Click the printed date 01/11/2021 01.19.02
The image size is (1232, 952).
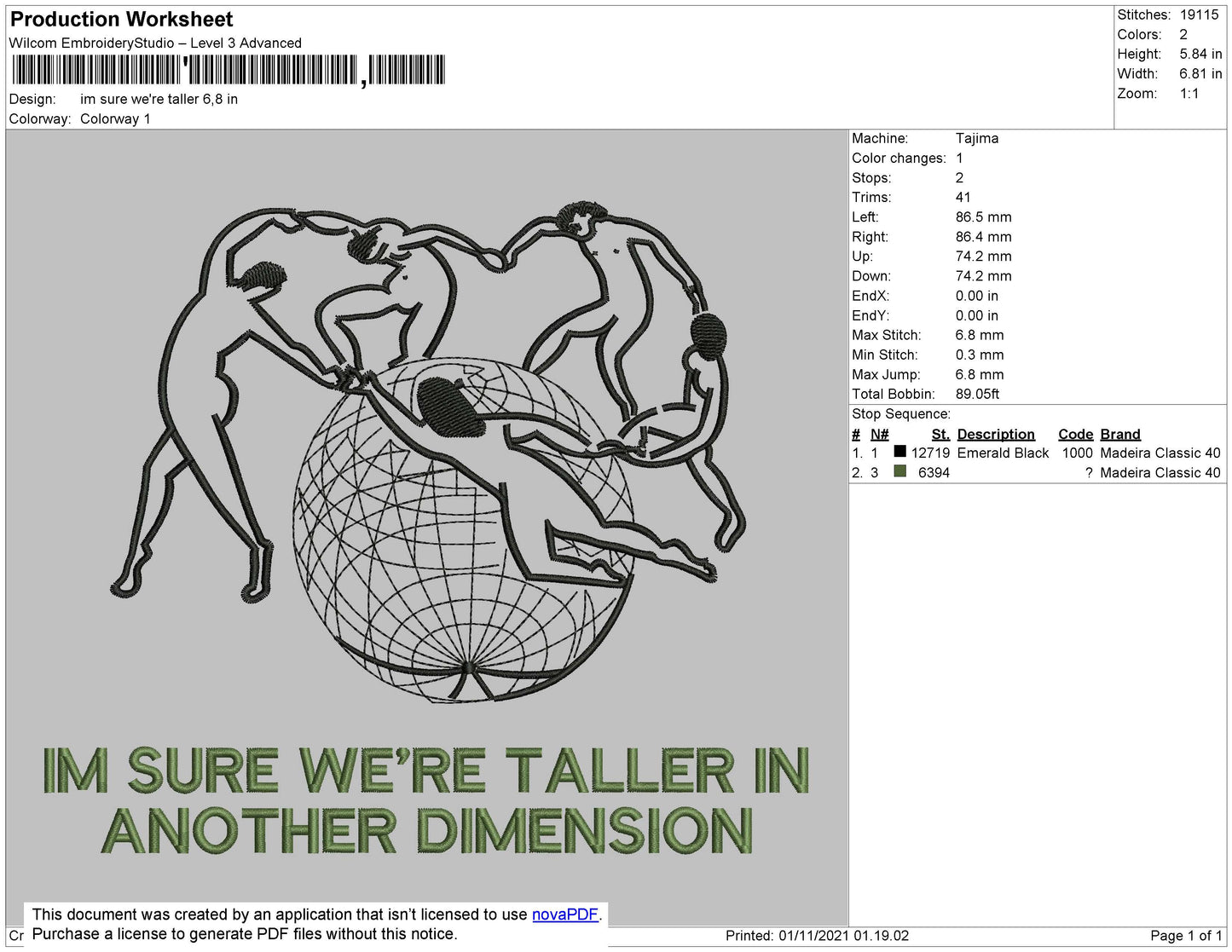(x=843, y=935)
